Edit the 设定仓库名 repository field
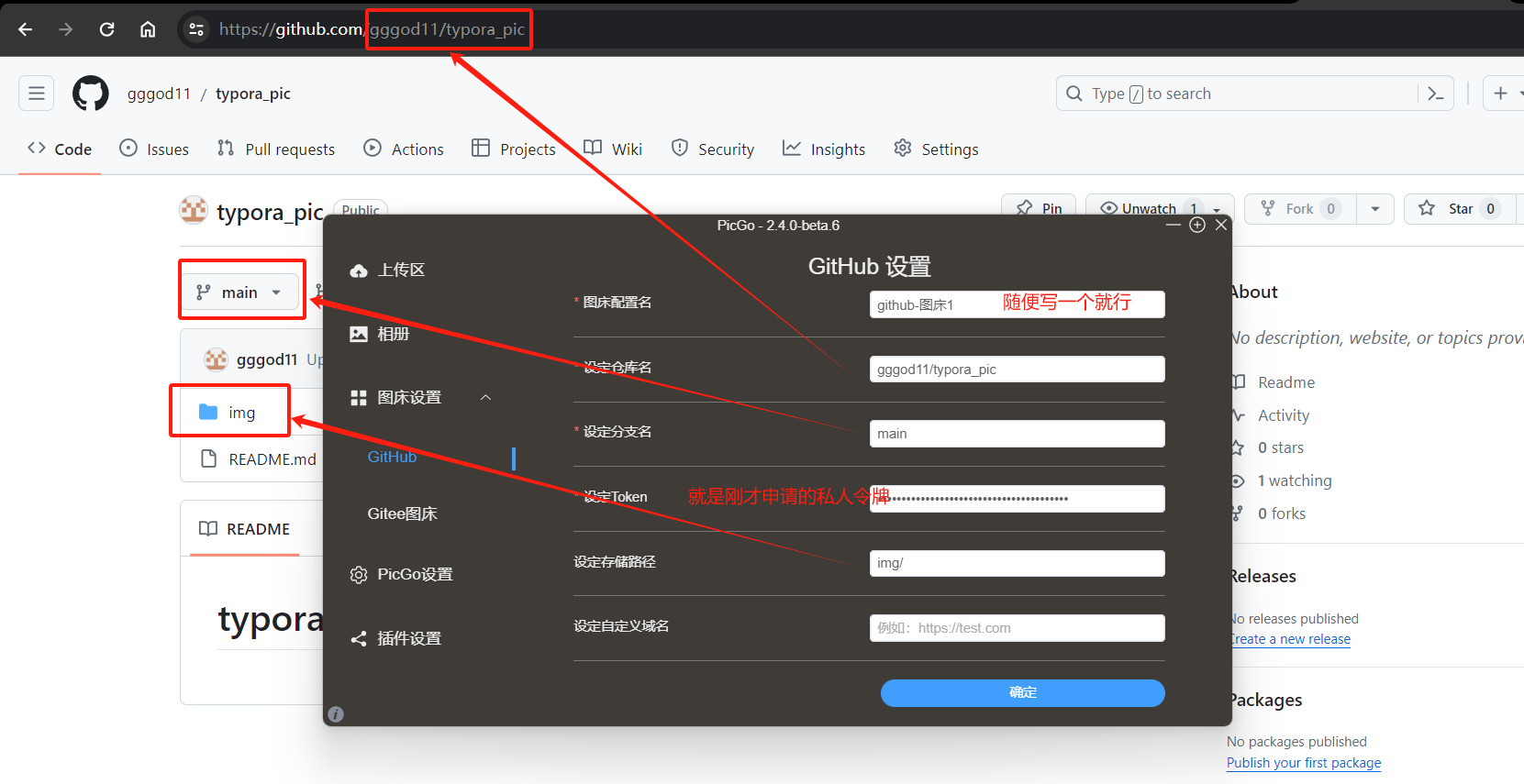Screen dimensions: 1524x784 pos(1017,369)
